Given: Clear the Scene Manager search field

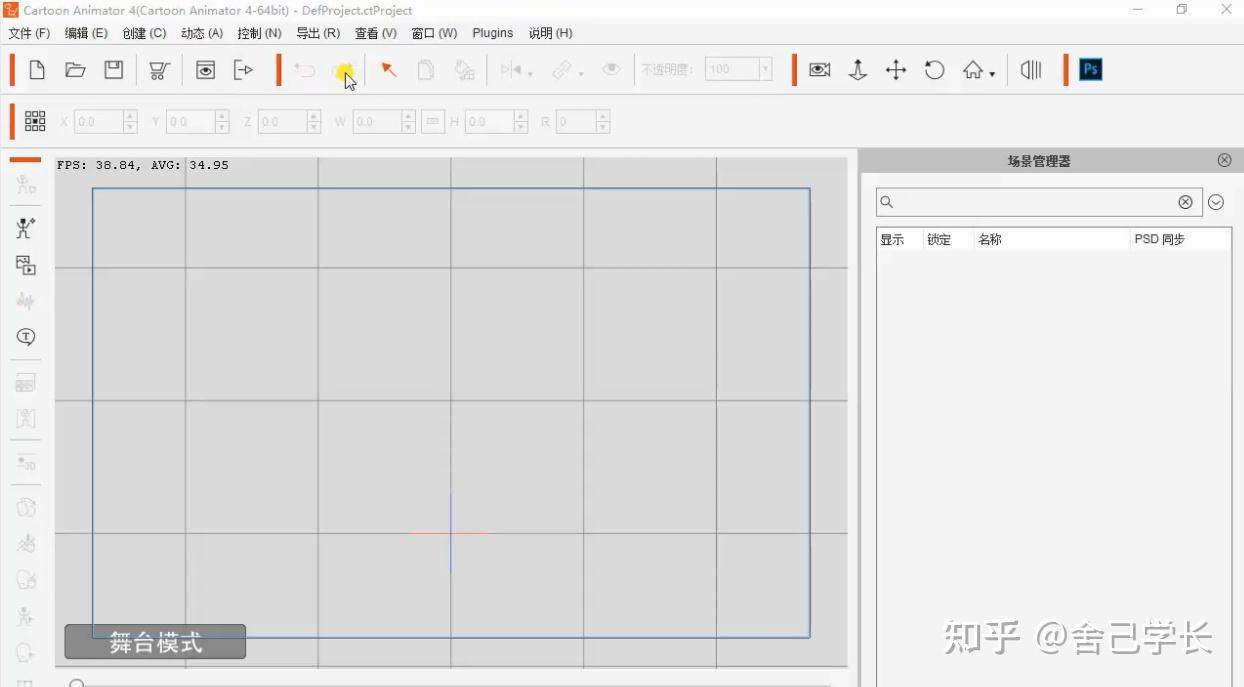Looking at the screenshot, I should click(1185, 202).
